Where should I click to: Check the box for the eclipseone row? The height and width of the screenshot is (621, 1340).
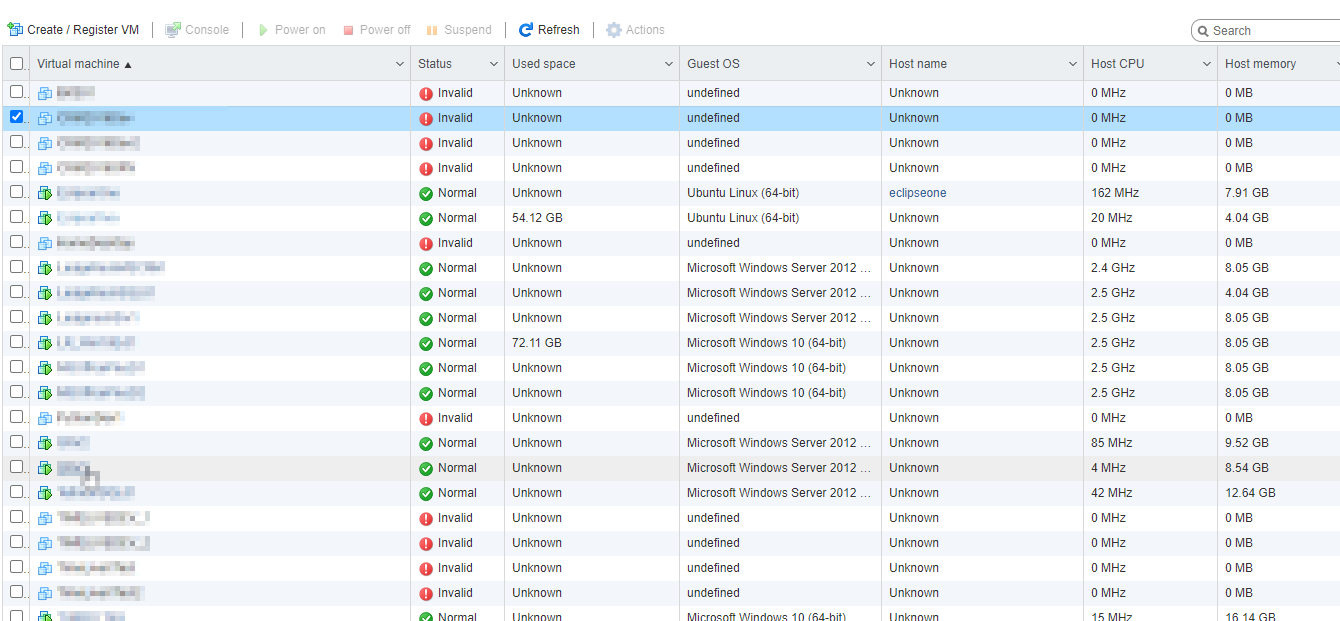[16, 192]
